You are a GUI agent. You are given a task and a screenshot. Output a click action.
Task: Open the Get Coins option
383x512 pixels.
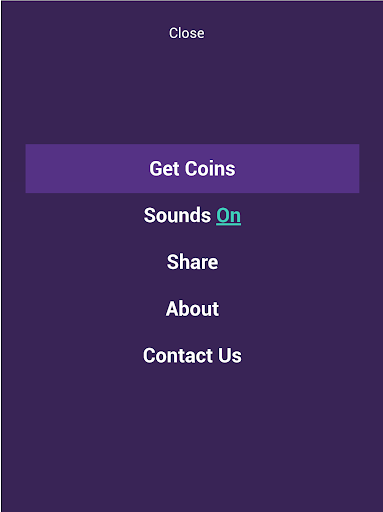(192, 168)
